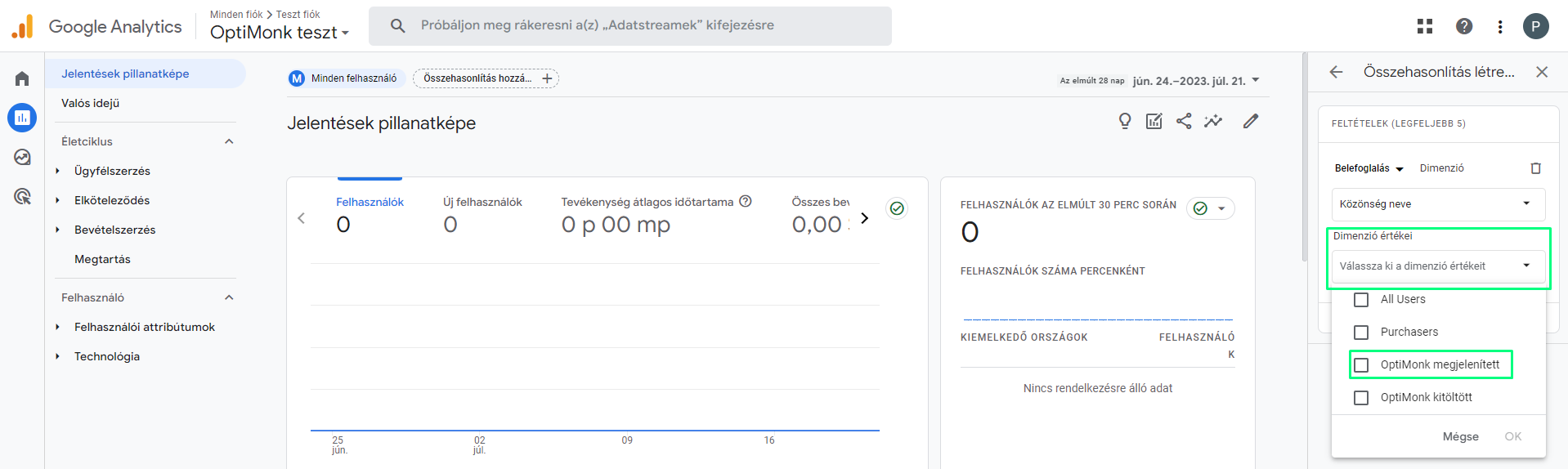Click the customize report chart-edit icon

pyautogui.click(x=1154, y=121)
